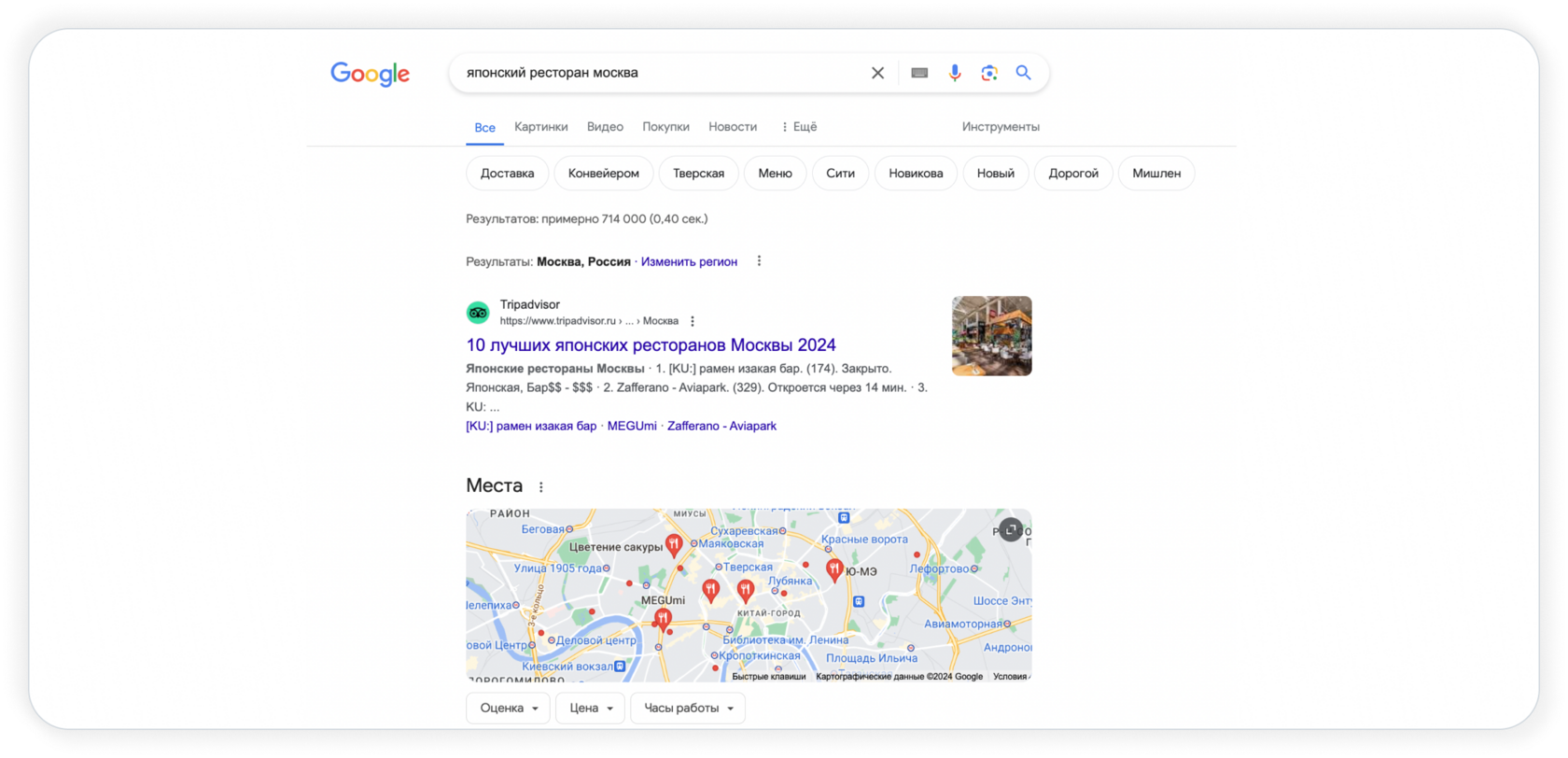Screen dimensions: 1568x758
Task: Switch to the Видео tab
Action: (x=605, y=127)
